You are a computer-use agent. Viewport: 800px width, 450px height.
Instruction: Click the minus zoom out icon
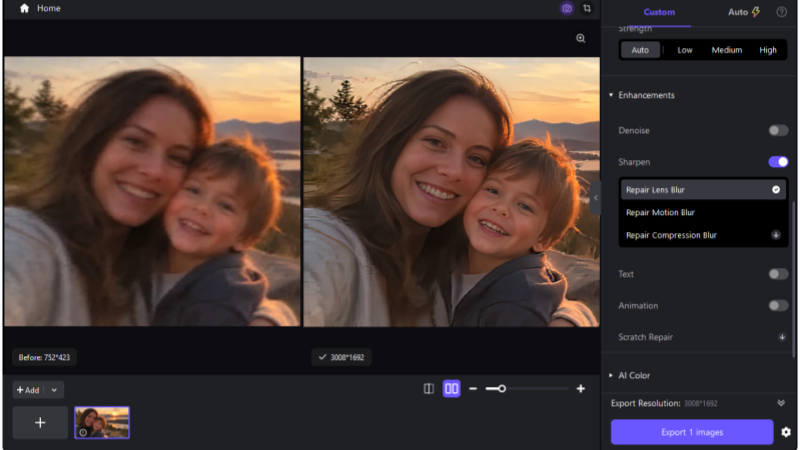(x=473, y=389)
